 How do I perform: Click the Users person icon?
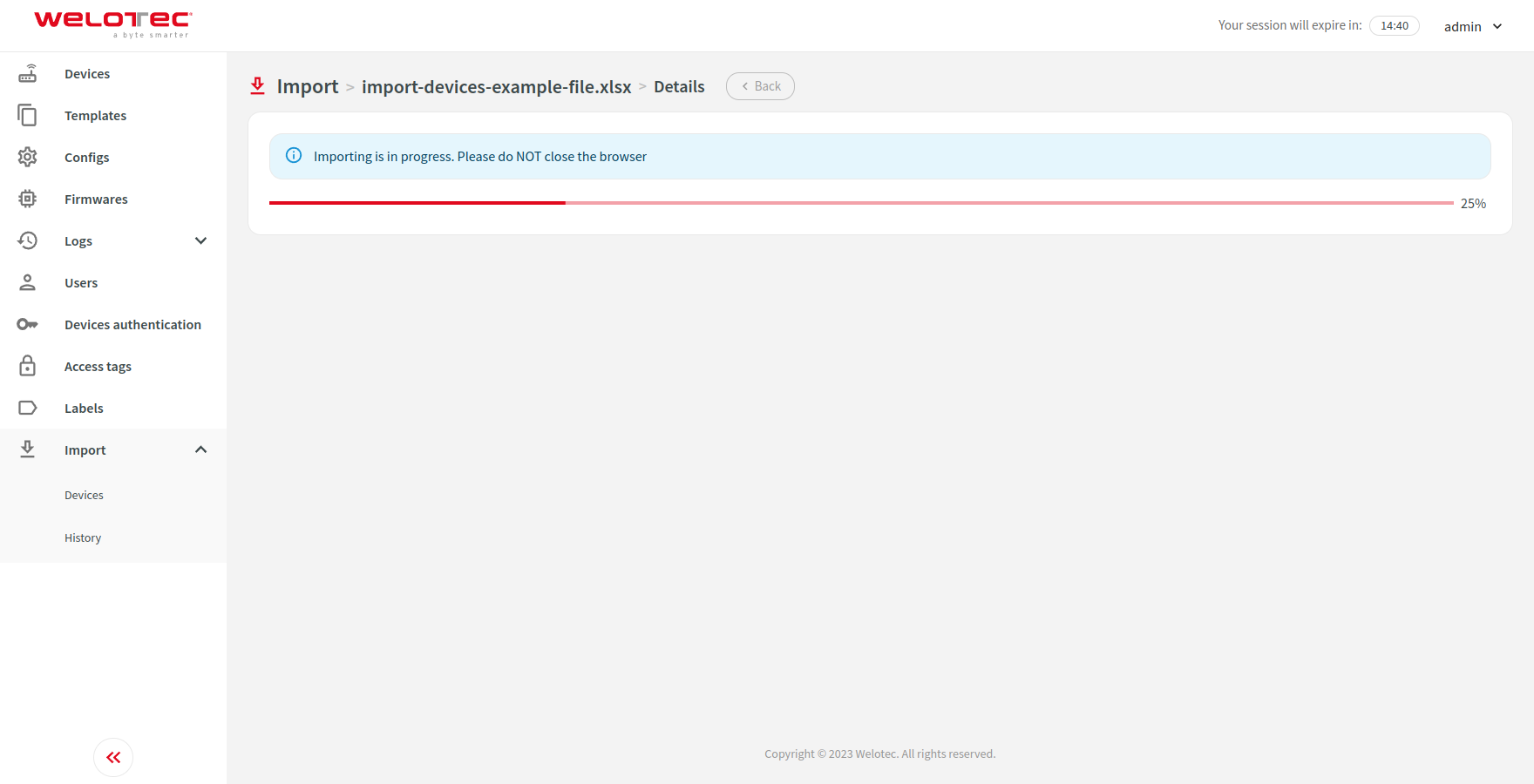[x=28, y=283]
